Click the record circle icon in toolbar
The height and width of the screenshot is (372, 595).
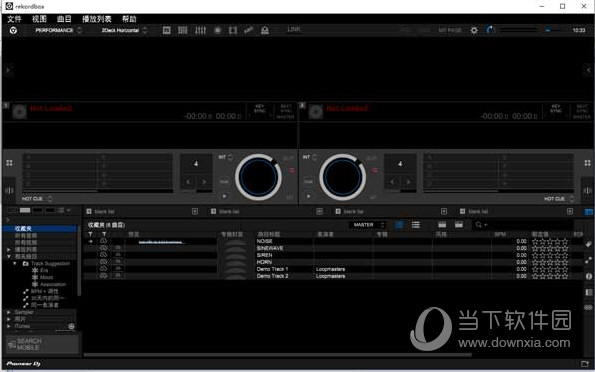[217, 30]
